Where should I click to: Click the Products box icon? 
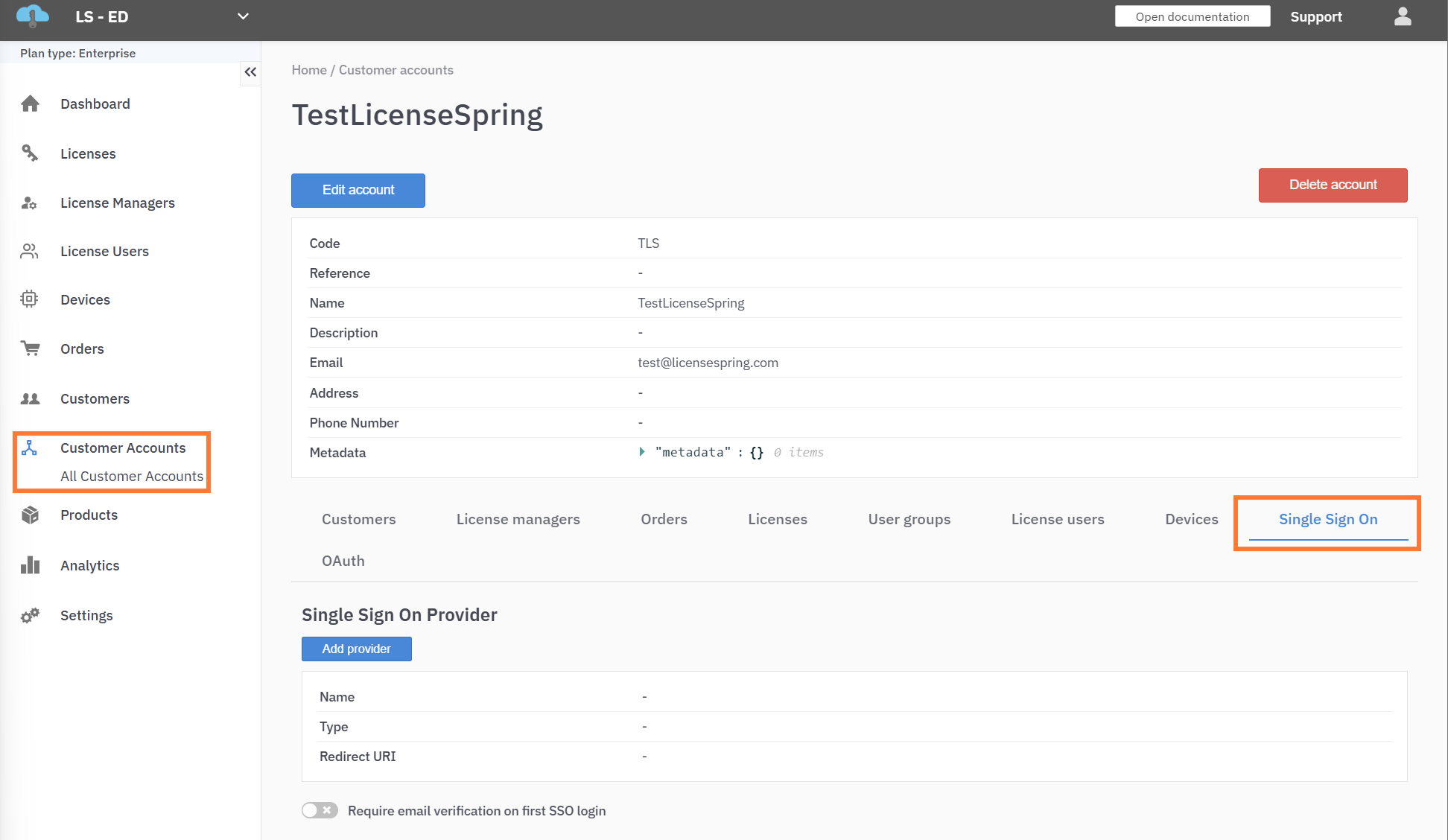pos(30,515)
